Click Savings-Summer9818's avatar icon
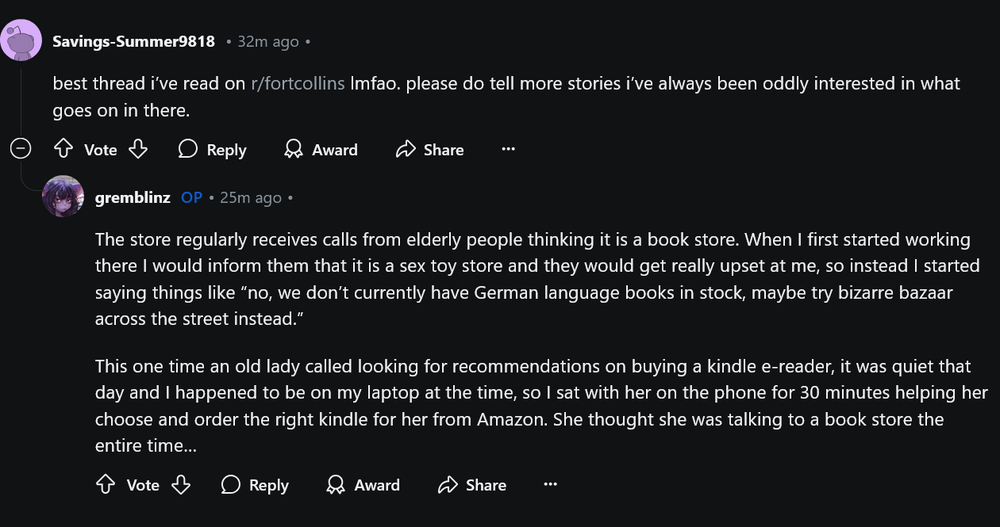The width and height of the screenshot is (1000, 527). point(20,41)
